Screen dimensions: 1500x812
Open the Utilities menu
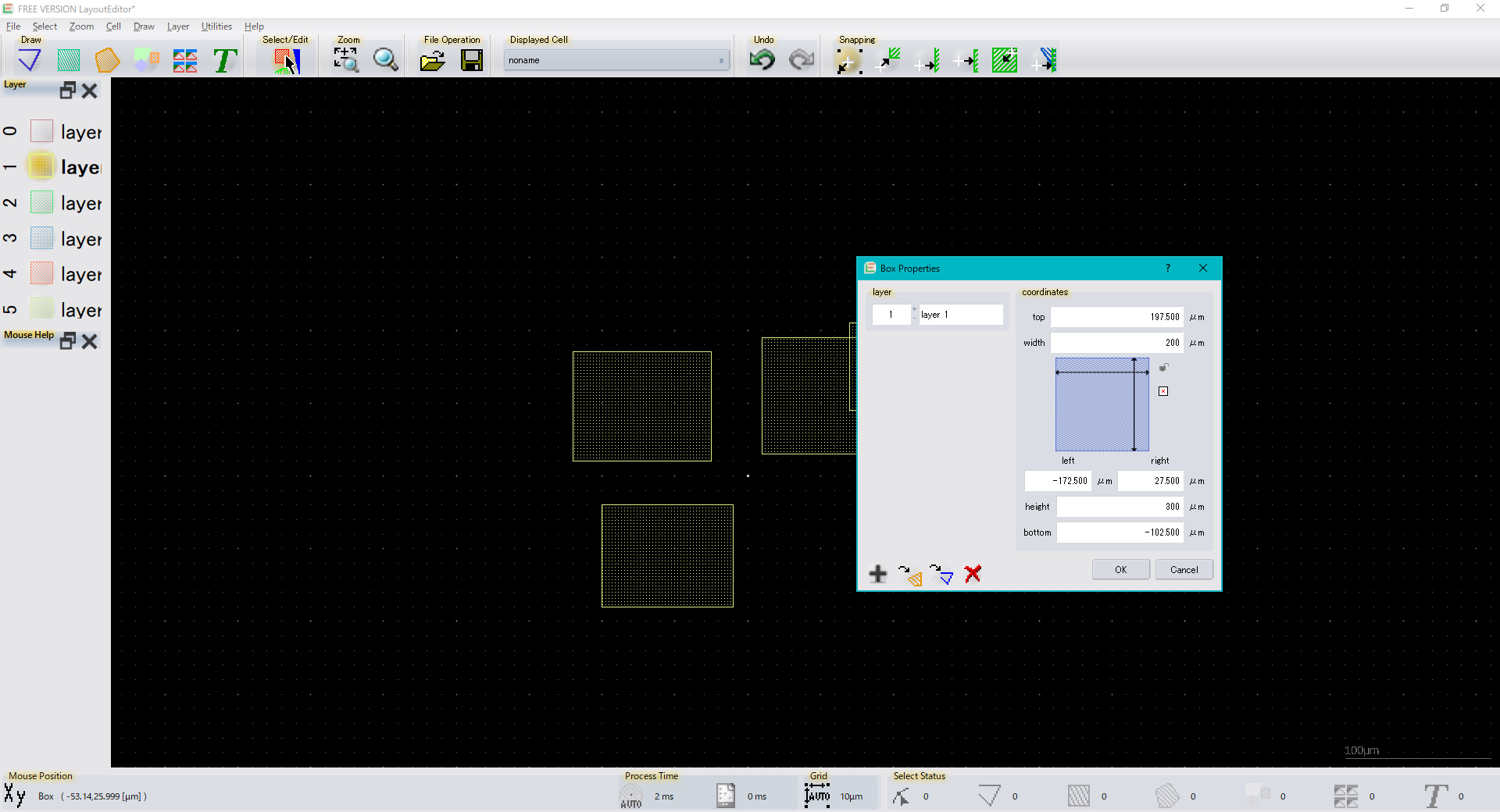216,27
